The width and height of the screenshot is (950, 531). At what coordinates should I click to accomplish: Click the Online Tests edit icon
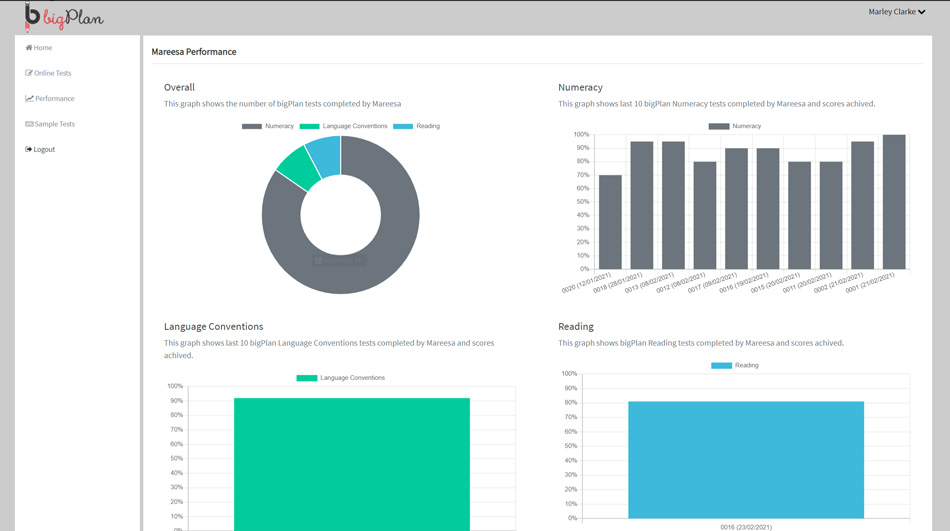(29, 73)
